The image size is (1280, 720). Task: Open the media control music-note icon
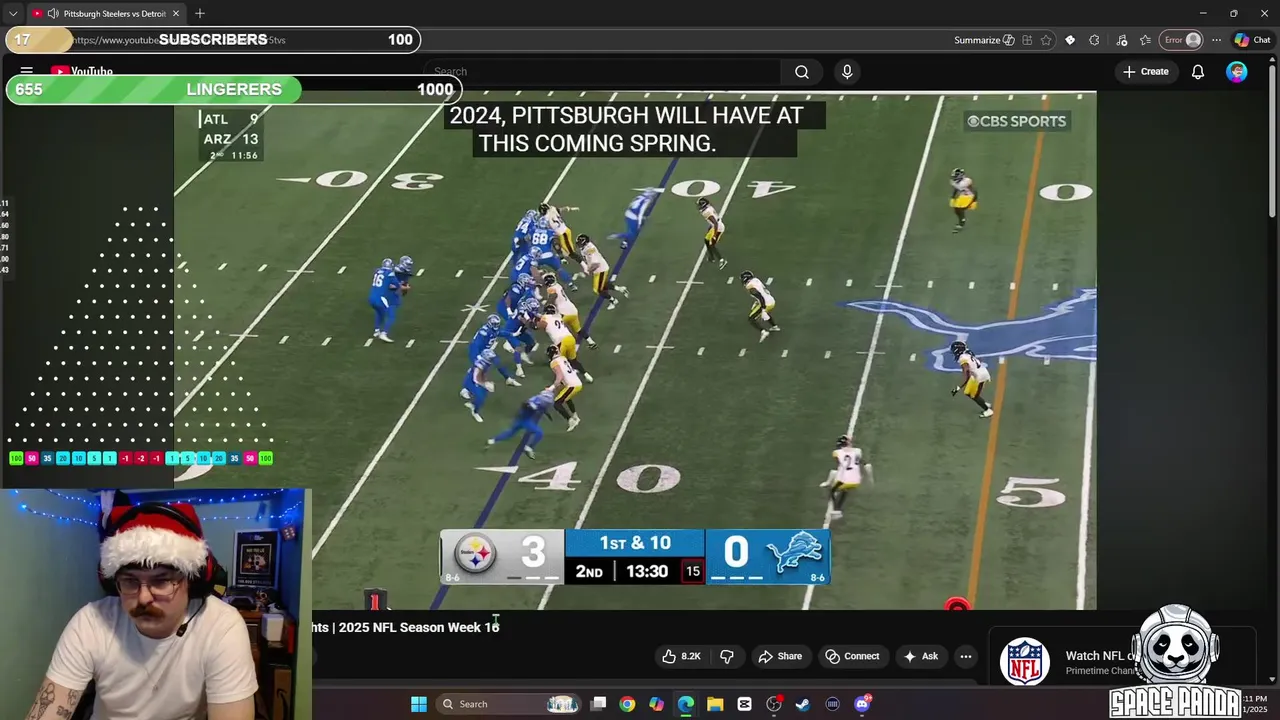coord(1121,40)
